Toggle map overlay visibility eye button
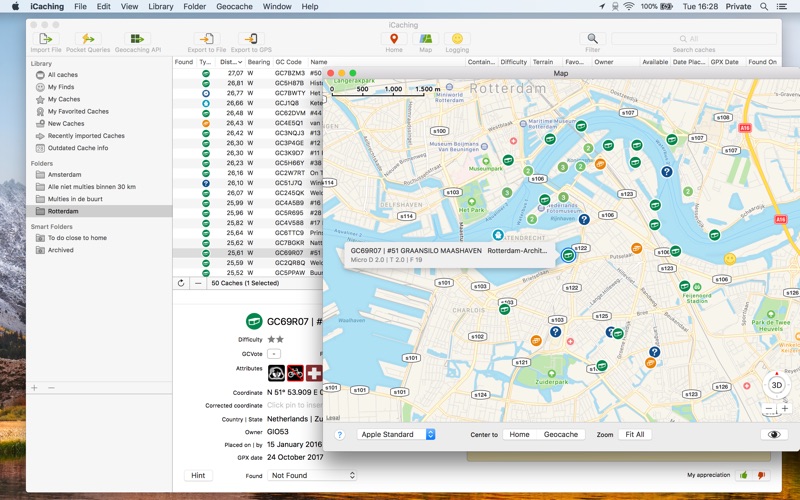This screenshot has width=800, height=500. (x=774, y=435)
